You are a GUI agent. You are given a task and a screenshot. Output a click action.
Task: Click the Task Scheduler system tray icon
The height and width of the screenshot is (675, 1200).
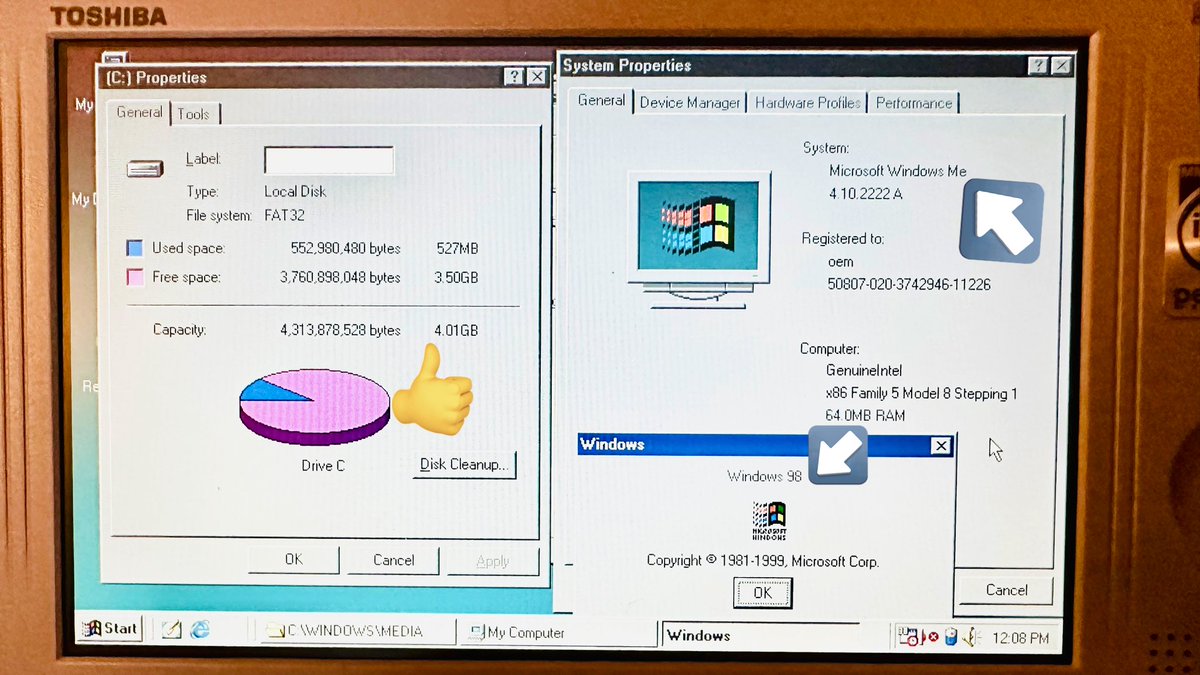(x=908, y=636)
